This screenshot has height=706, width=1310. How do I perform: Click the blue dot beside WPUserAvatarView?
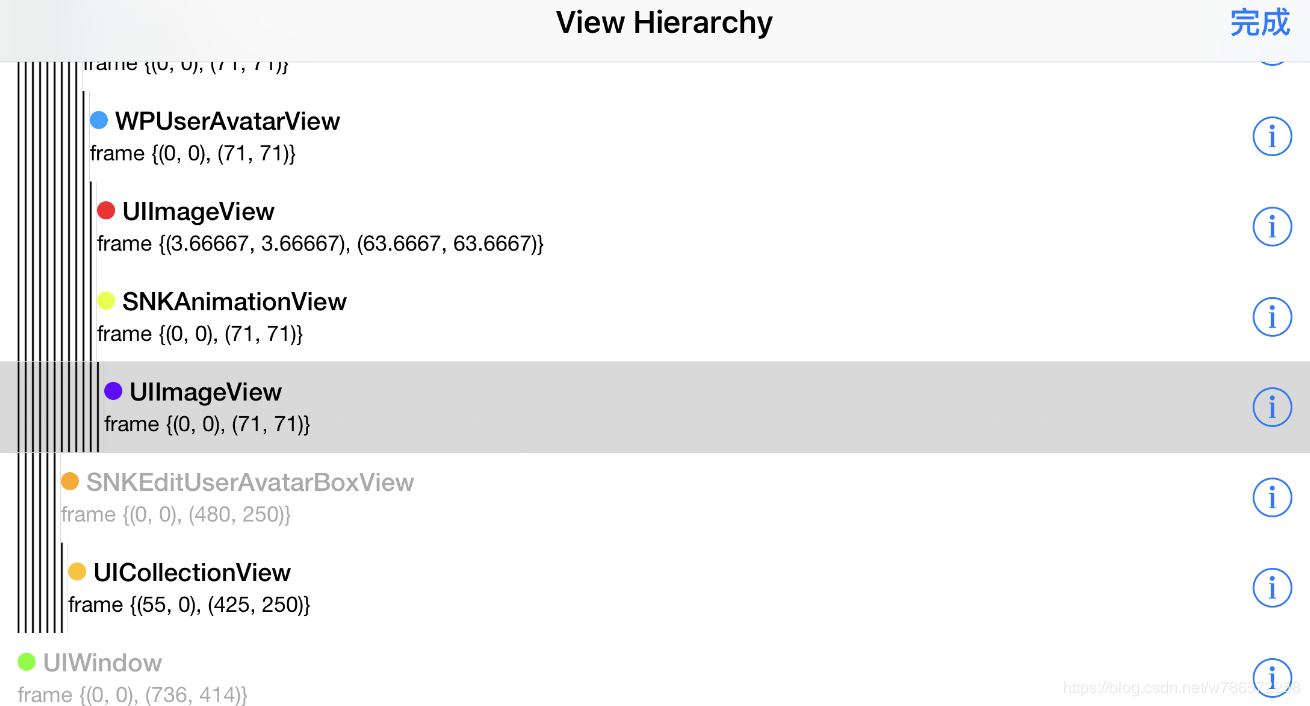[99, 120]
